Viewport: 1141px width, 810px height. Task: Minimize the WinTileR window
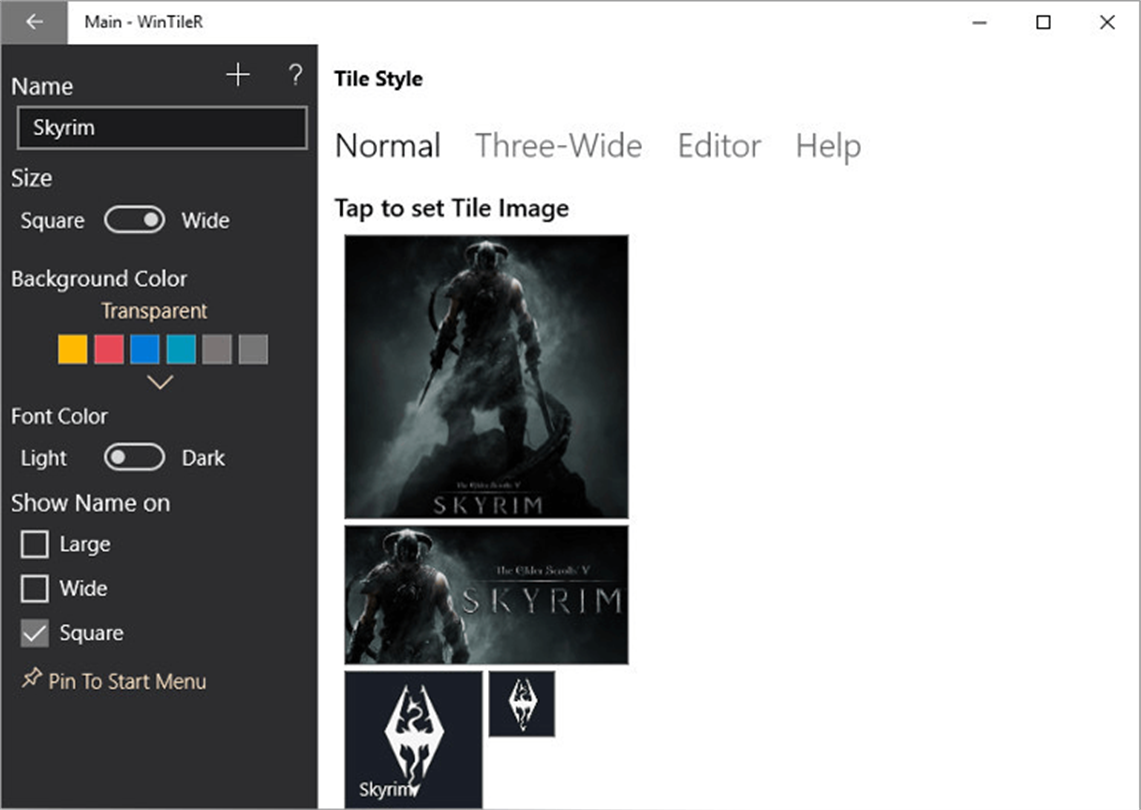979,23
